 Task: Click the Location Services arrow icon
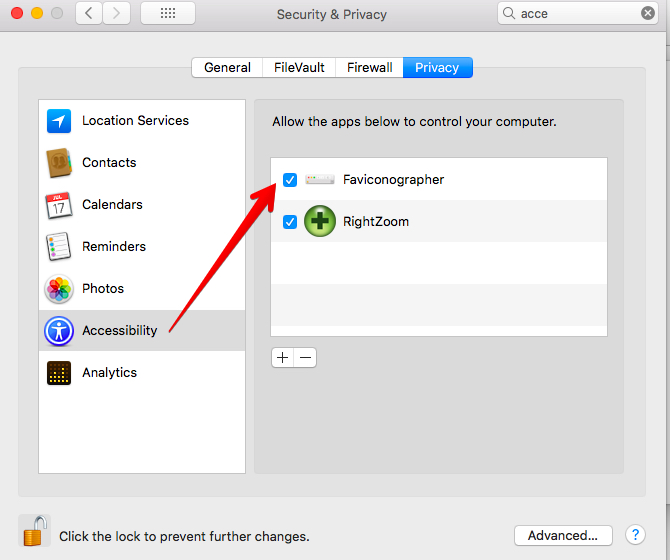tap(59, 121)
